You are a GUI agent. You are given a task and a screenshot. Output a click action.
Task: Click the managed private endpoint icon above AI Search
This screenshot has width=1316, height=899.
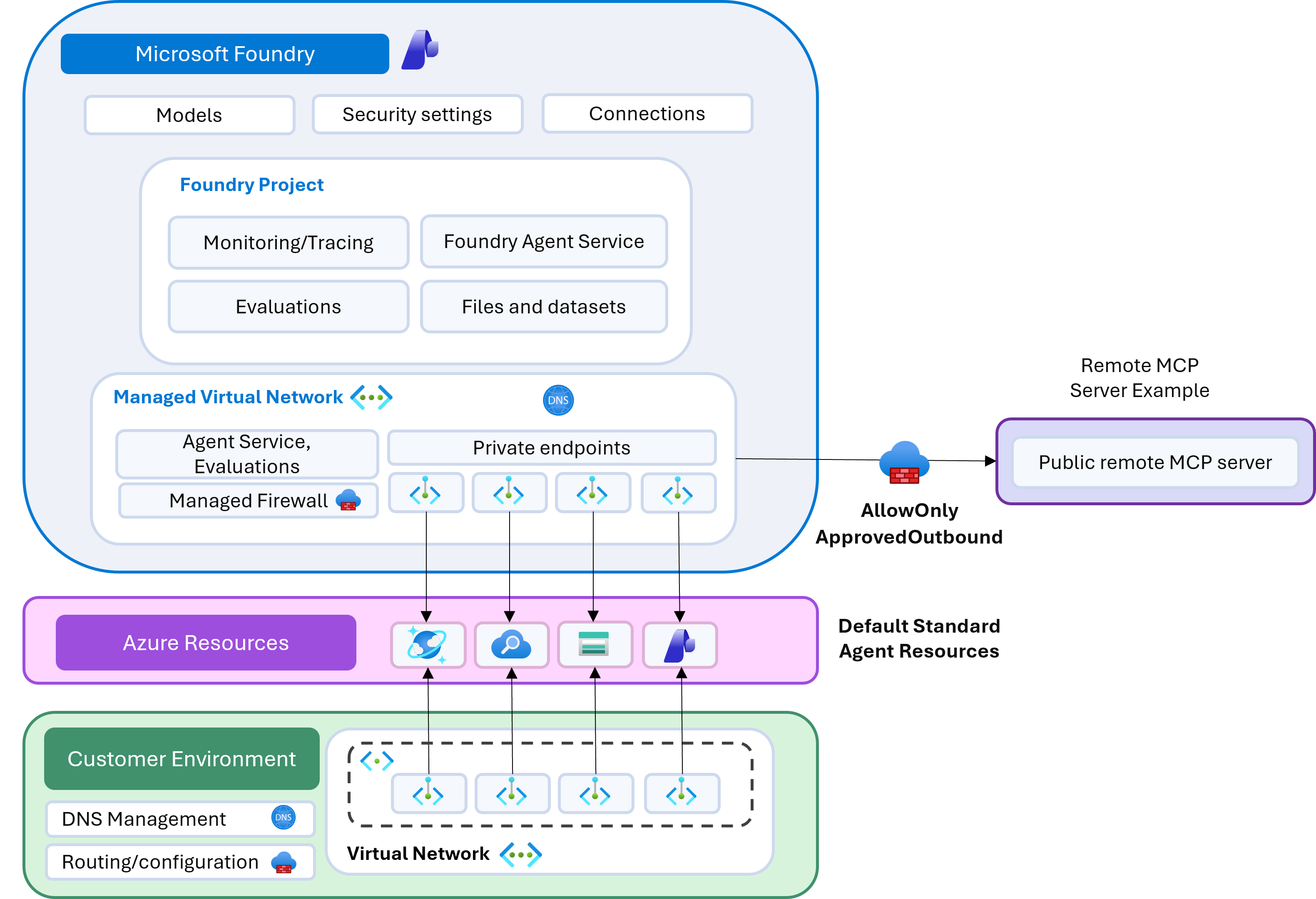pos(508,491)
